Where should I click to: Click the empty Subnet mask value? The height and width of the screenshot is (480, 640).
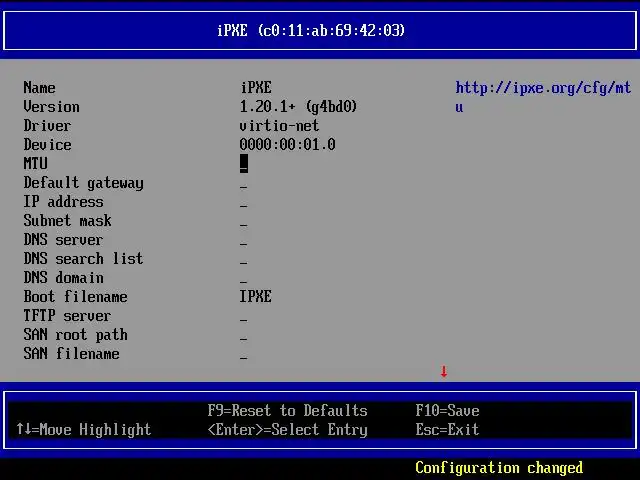click(244, 226)
